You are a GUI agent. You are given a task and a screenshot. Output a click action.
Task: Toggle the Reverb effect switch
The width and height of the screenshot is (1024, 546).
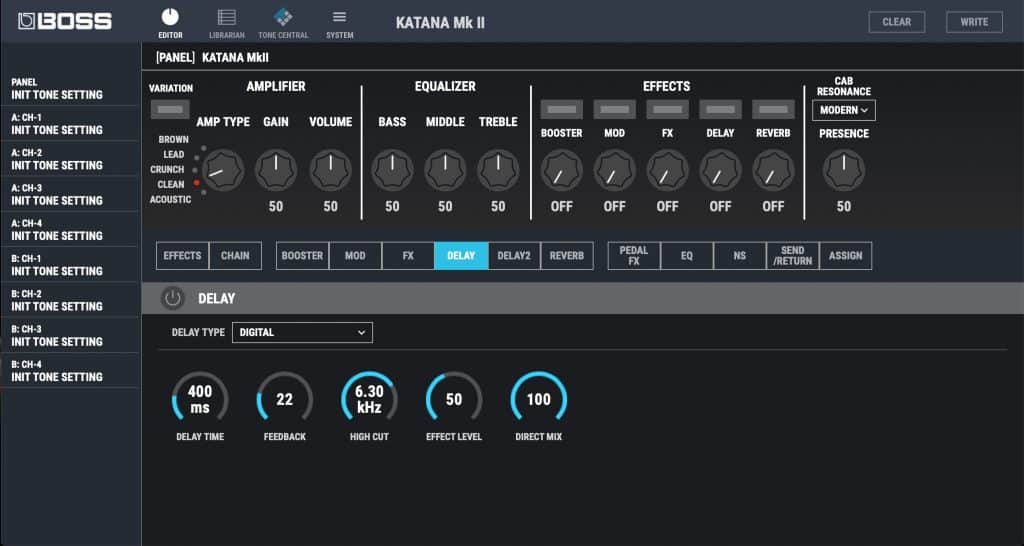[773, 109]
